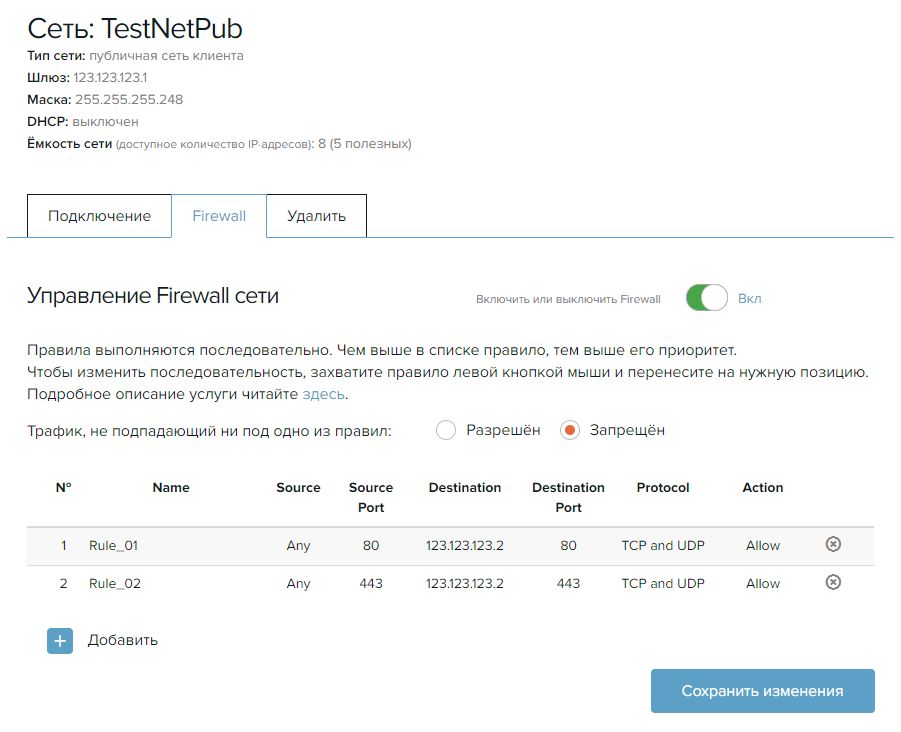Viewport: 901px width, 732px height.
Task: Click the Source Port column header
Action: pos(371,497)
